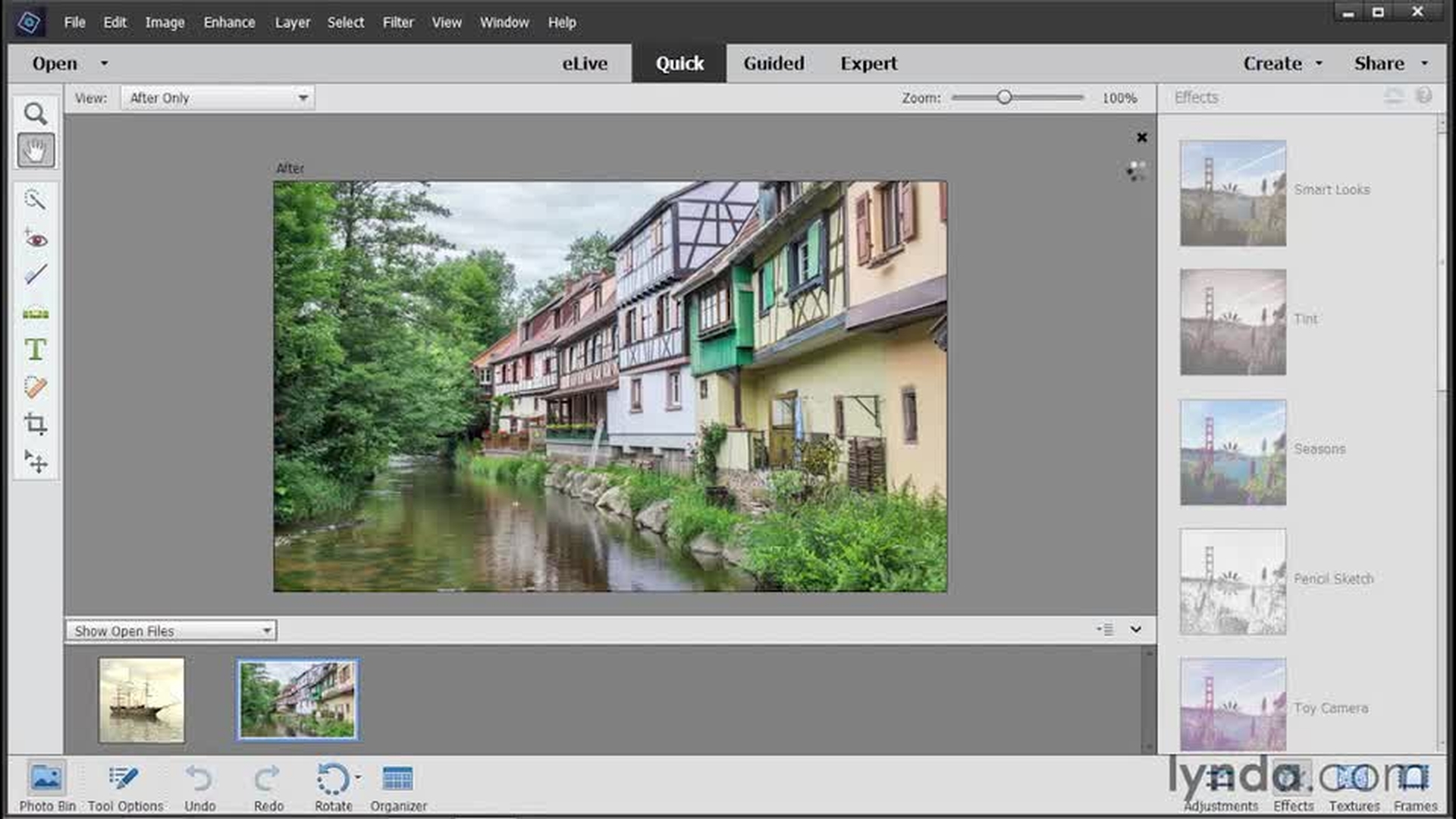The image size is (1456, 819).
Task: Open the View mode dropdown
Action: (217, 98)
